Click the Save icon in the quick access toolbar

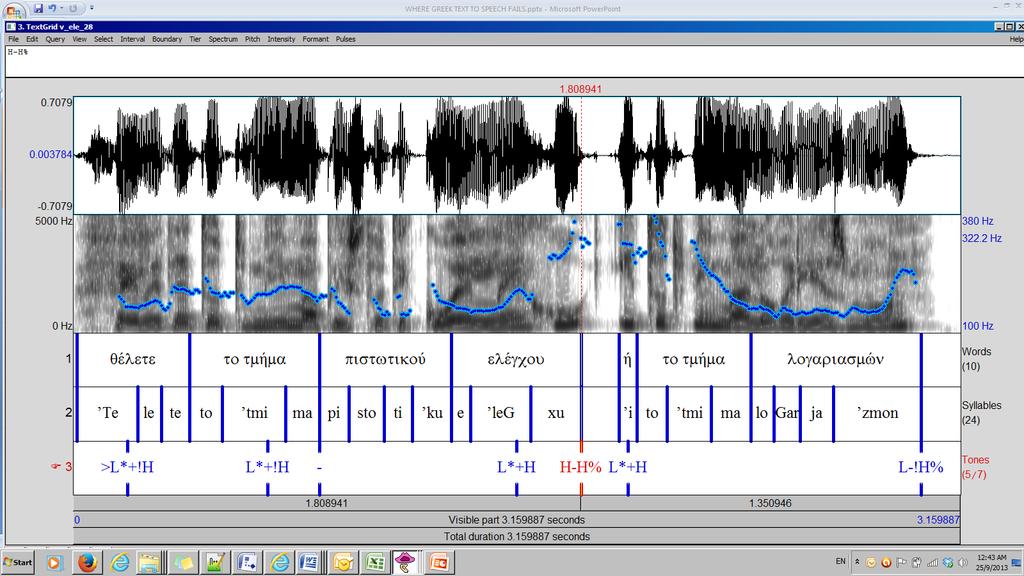tap(39, 8)
